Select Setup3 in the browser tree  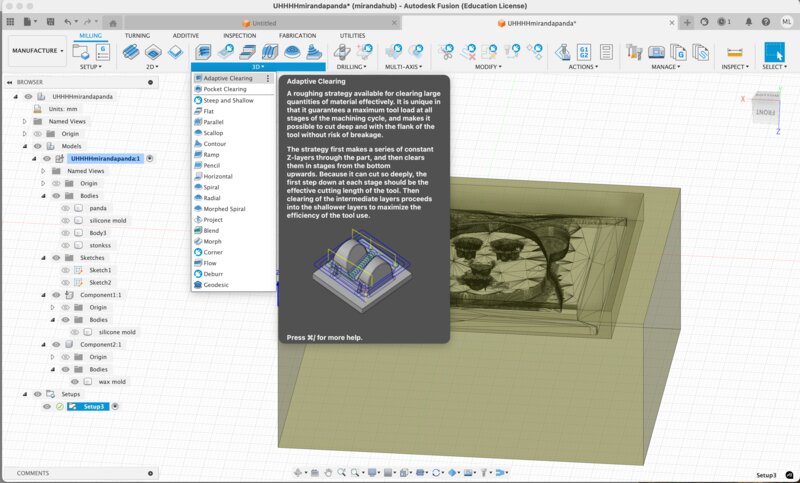[86, 406]
